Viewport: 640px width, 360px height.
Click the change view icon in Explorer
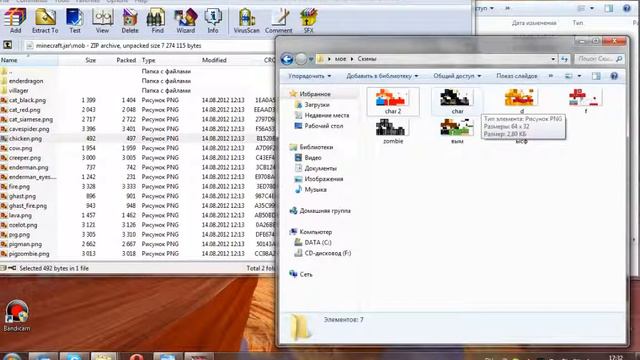(569, 76)
